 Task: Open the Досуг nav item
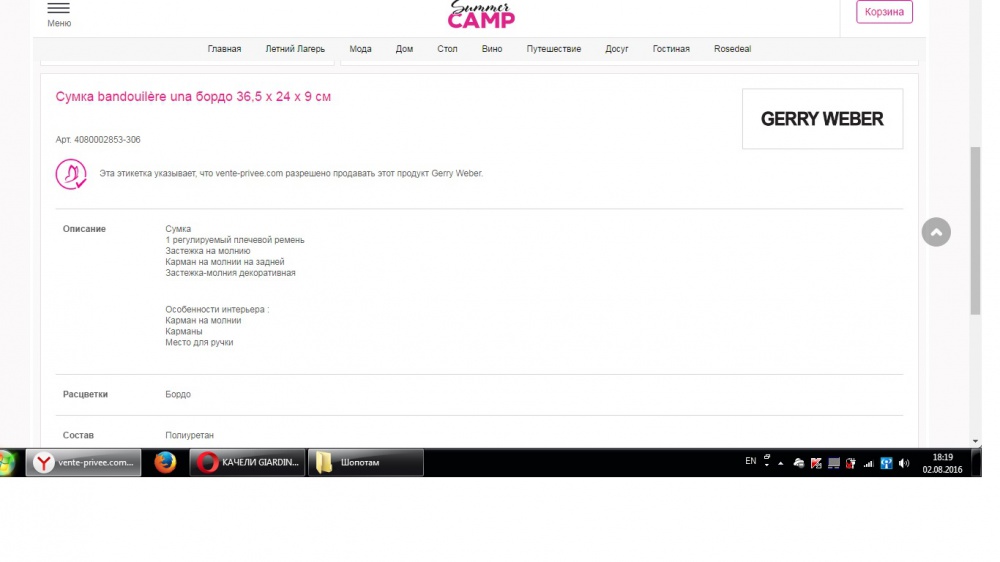point(617,49)
